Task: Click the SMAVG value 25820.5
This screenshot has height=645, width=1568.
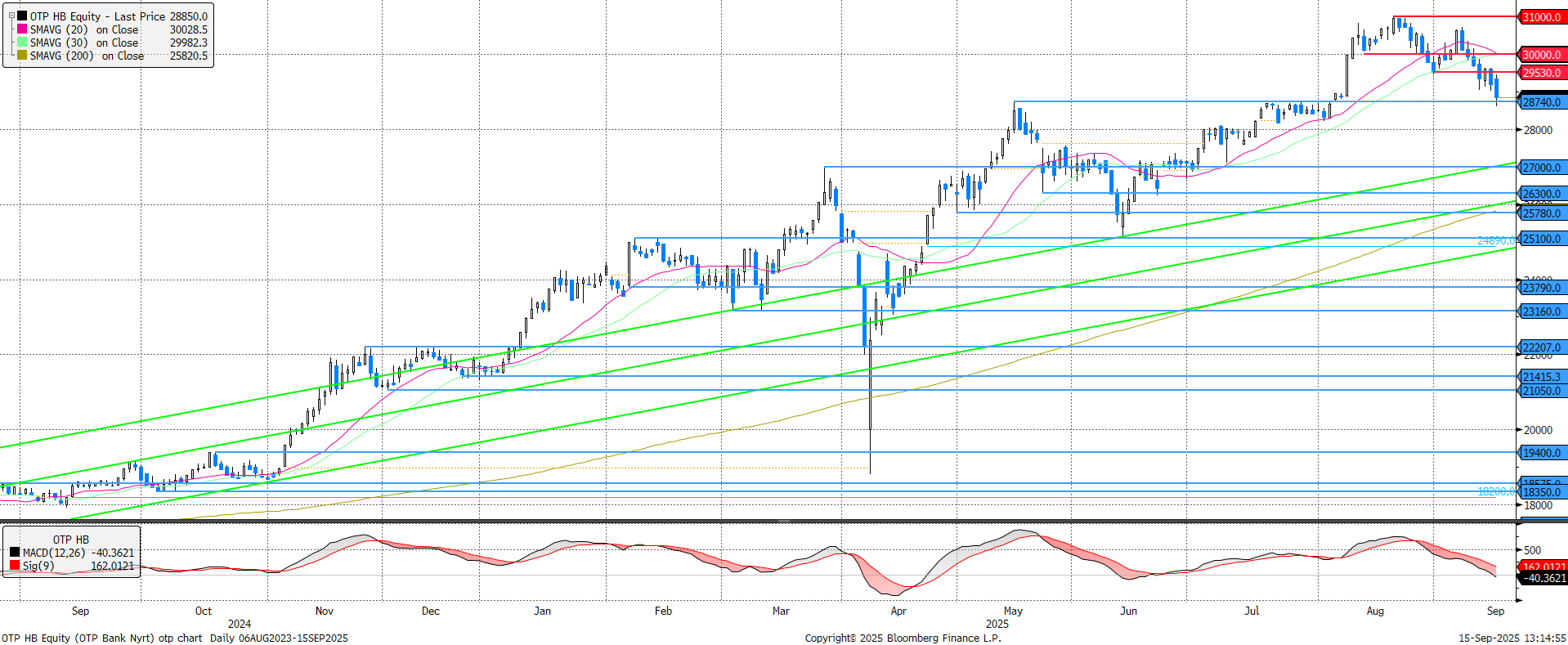Action: tap(189, 56)
